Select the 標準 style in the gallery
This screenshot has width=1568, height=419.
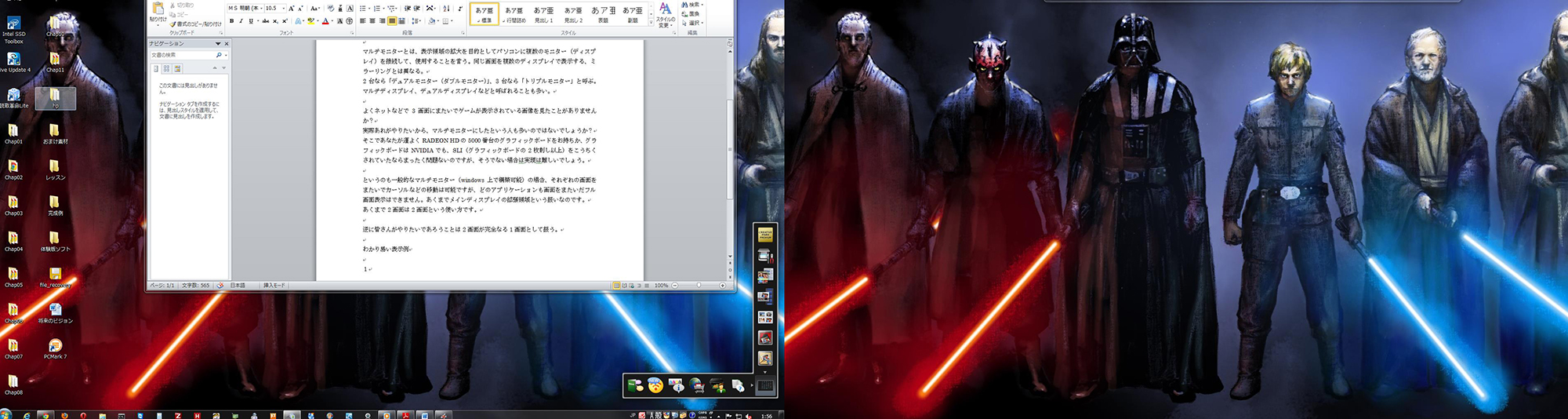tap(485, 14)
